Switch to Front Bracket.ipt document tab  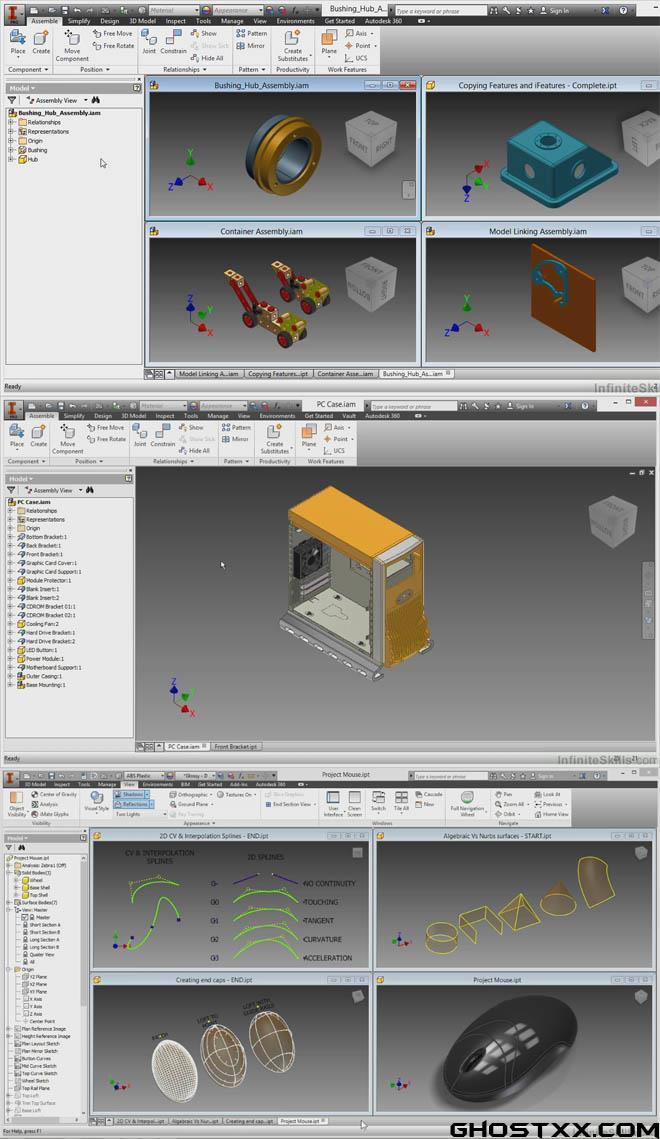click(x=235, y=747)
